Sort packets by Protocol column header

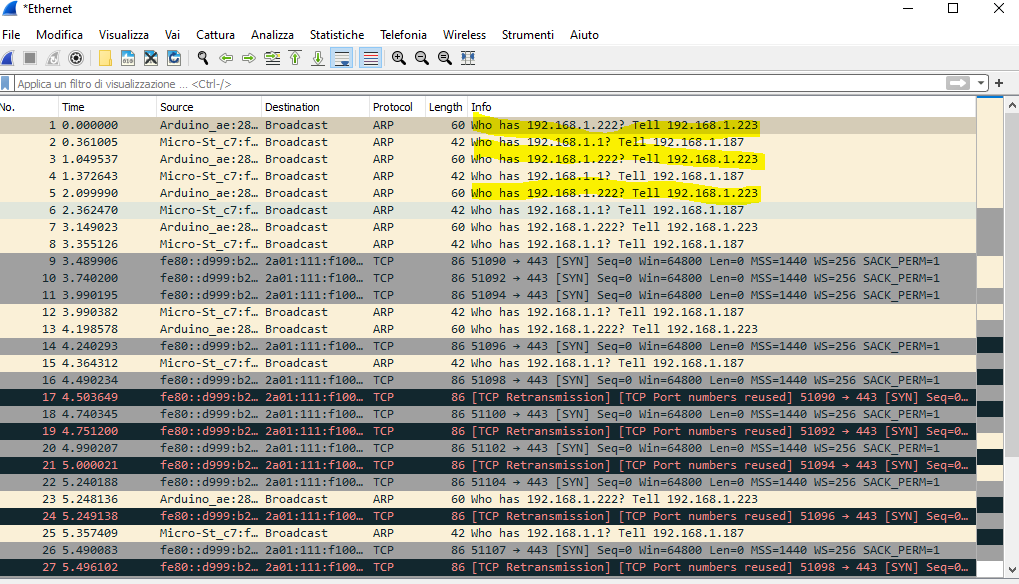pos(393,107)
